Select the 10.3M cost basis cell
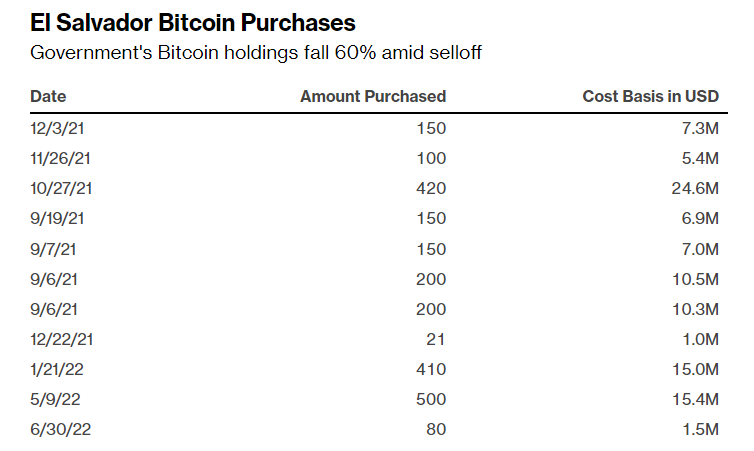This screenshot has width=754, height=451. pyautogui.click(x=699, y=309)
